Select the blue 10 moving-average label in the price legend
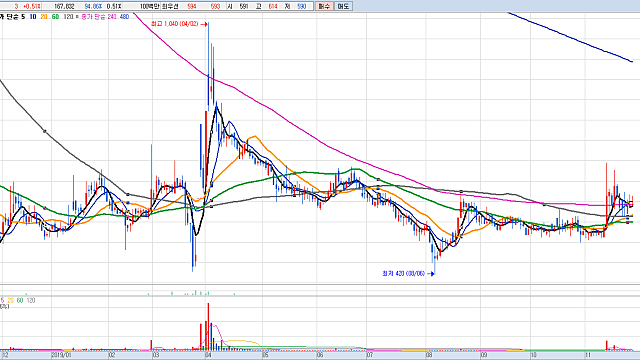The image size is (640, 360). (x=33, y=17)
